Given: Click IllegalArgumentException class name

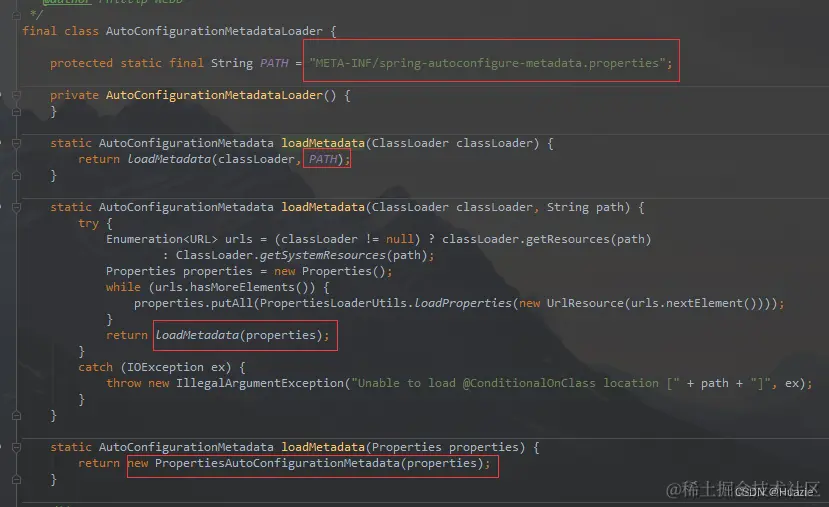Looking at the screenshot, I should 260,383.
